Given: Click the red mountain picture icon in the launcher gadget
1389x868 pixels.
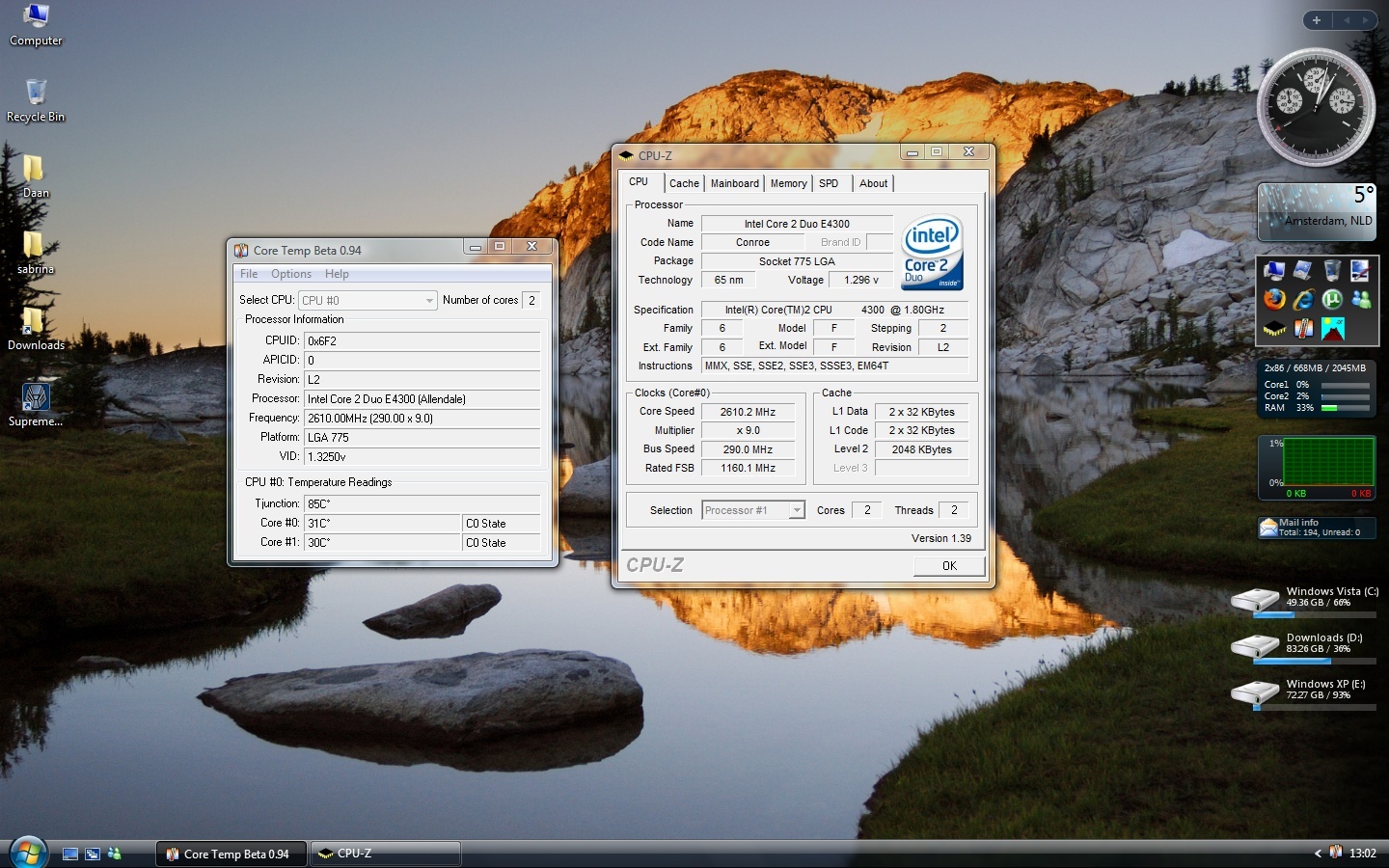Looking at the screenshot, I should coord(1332,329).
